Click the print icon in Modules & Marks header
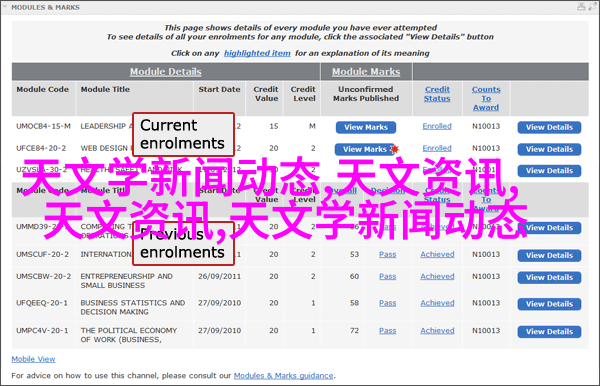The image size is (600, 386). point(581,7)
